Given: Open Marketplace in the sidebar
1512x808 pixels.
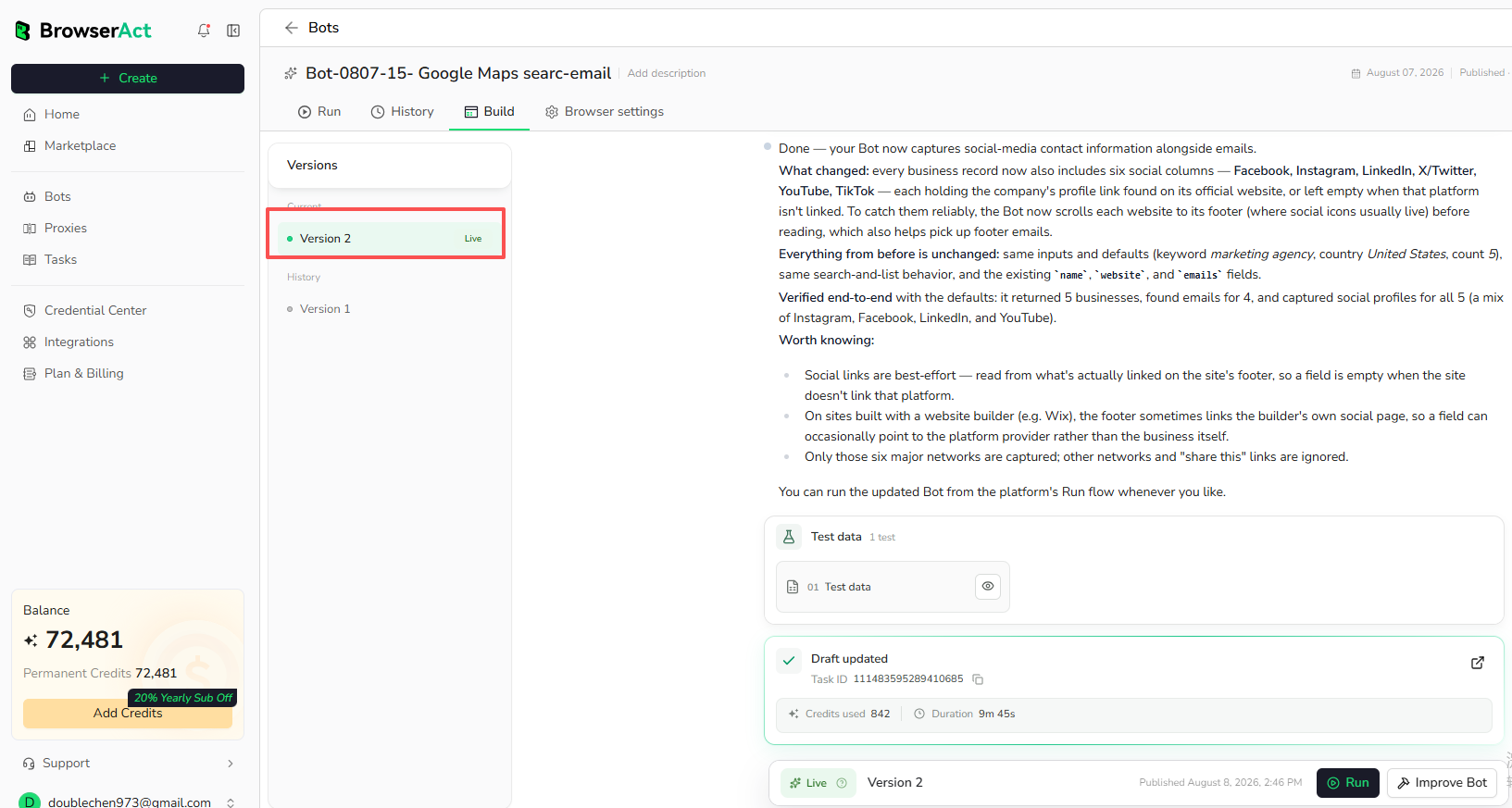Looking at the screenshot, I should (x=128, y=146).
